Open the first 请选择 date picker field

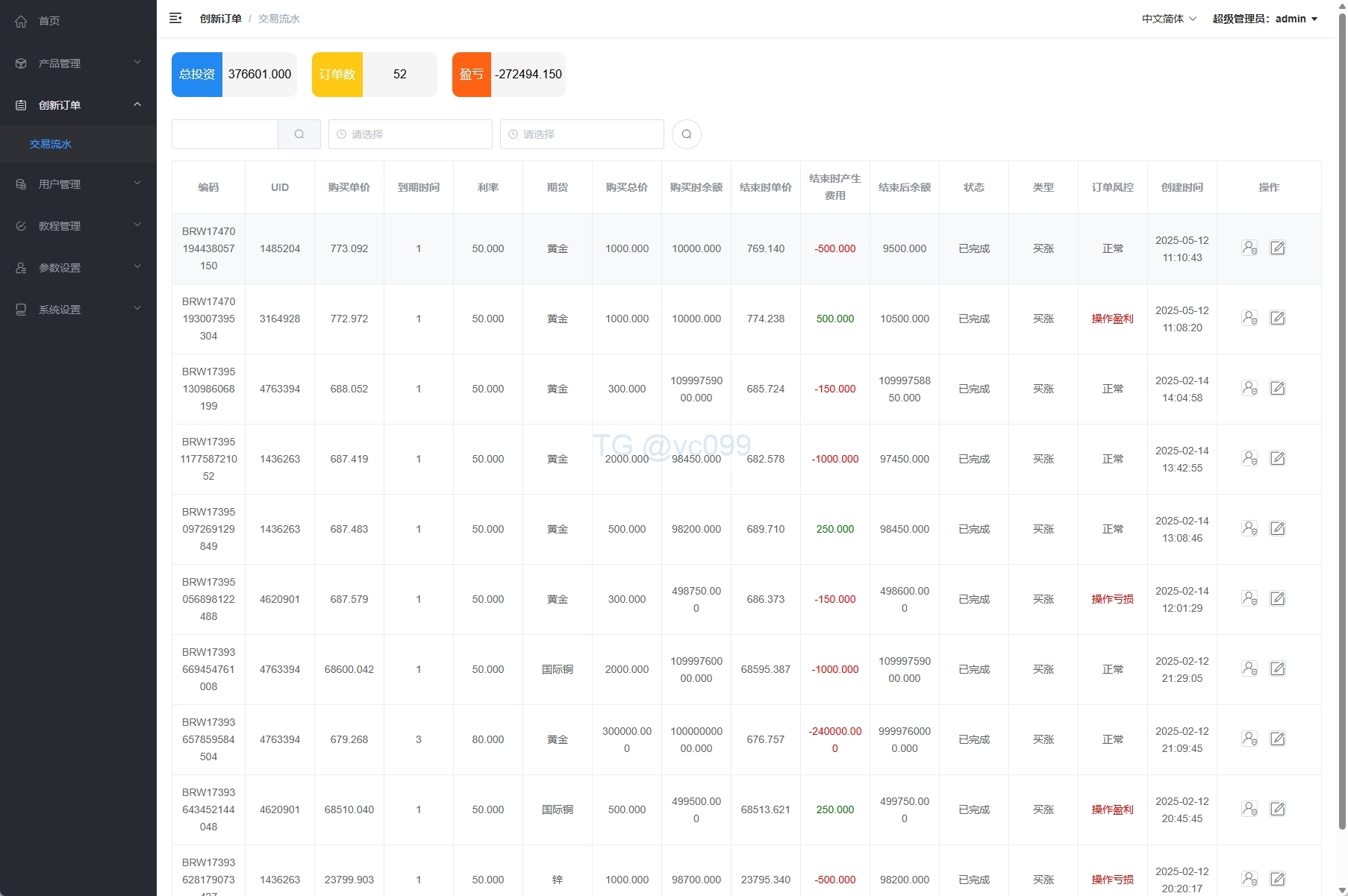(x=410, y=134)
